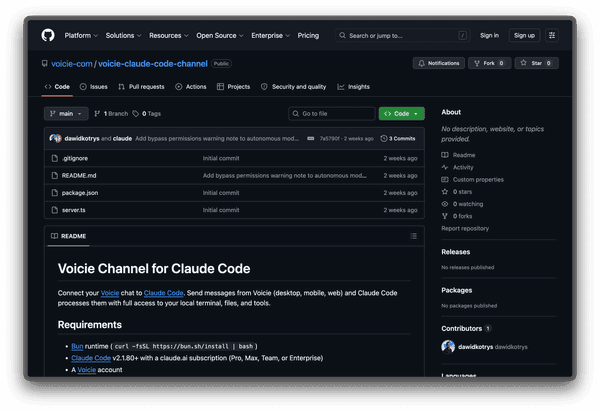Follow the Claude Code link in intro paragraph
Viewport: 600px width, 412px height.
[163, 293]
